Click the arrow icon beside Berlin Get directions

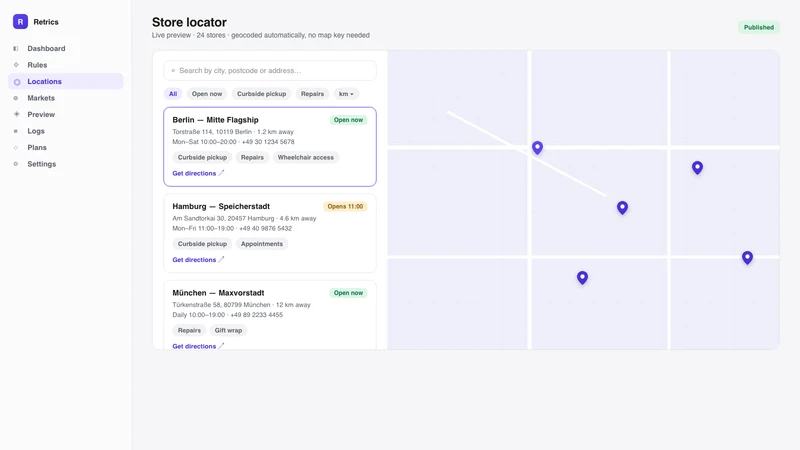(x=221, y=173)
